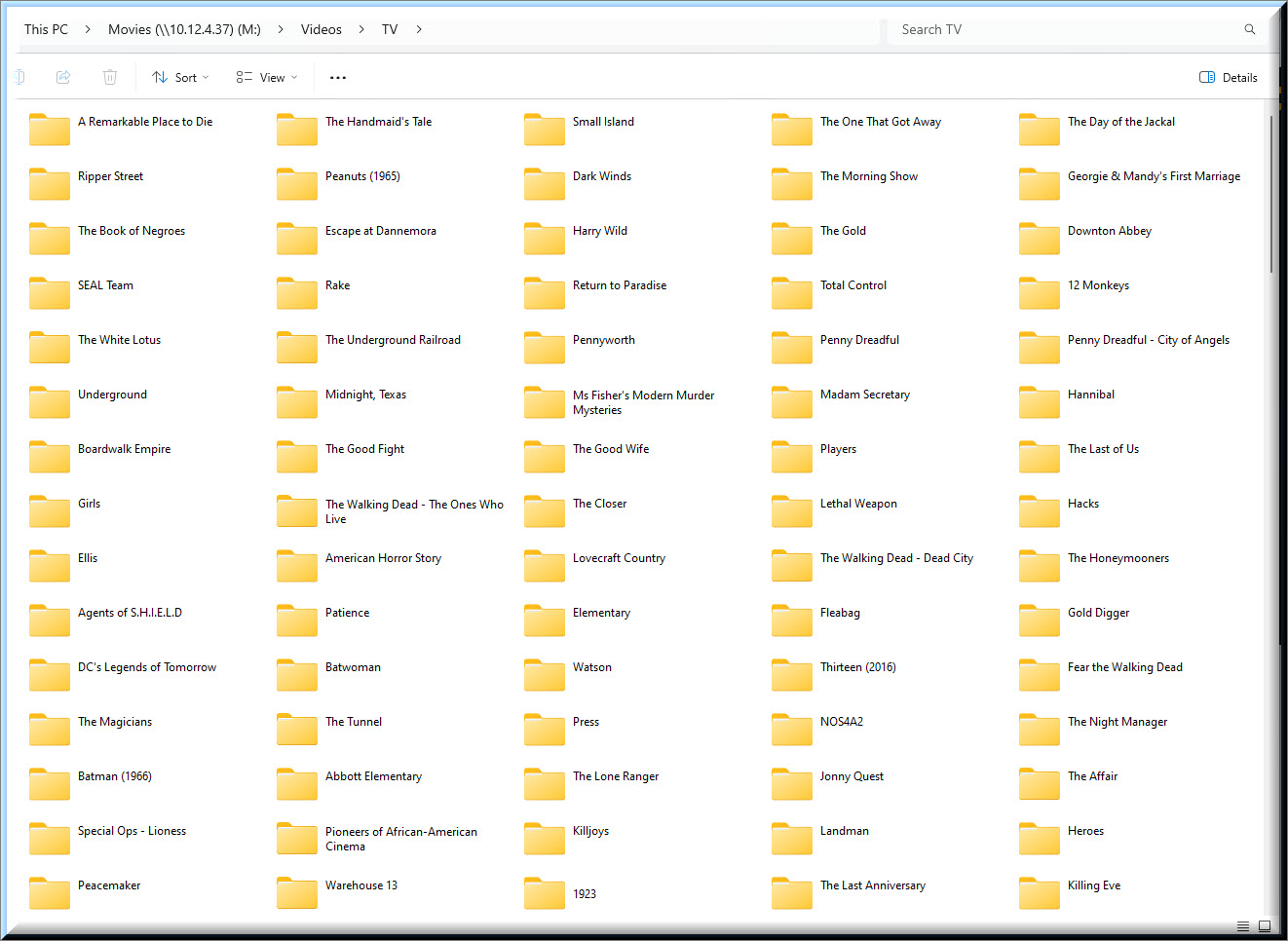Viewport: 1288px width, 941px height.
Task: Select the Warehouse 13 folder icon
Action: (x=297, y=892)
